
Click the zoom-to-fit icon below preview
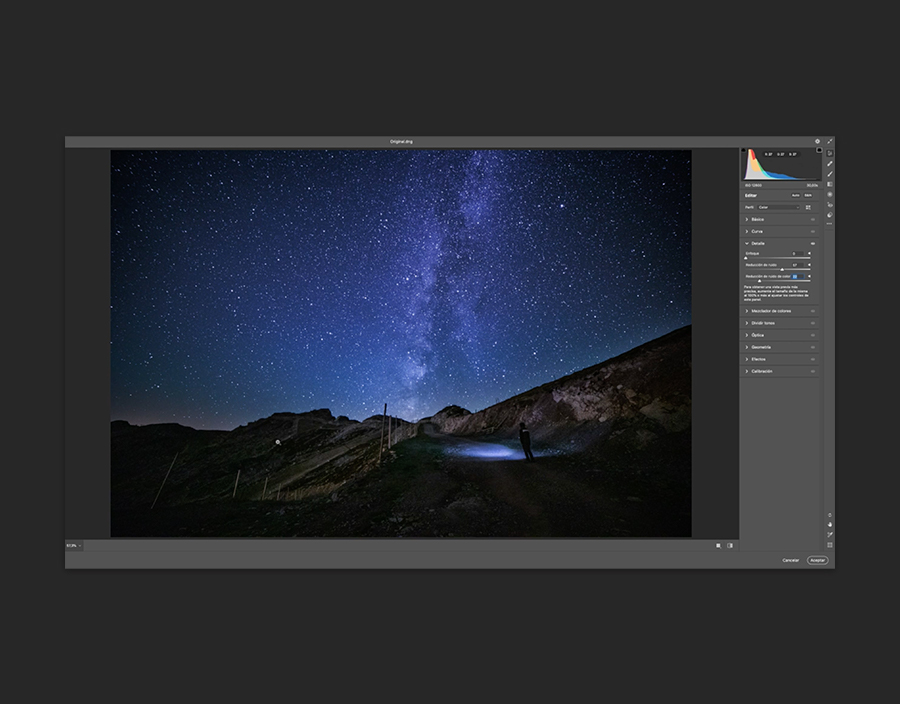click(718, 546)
